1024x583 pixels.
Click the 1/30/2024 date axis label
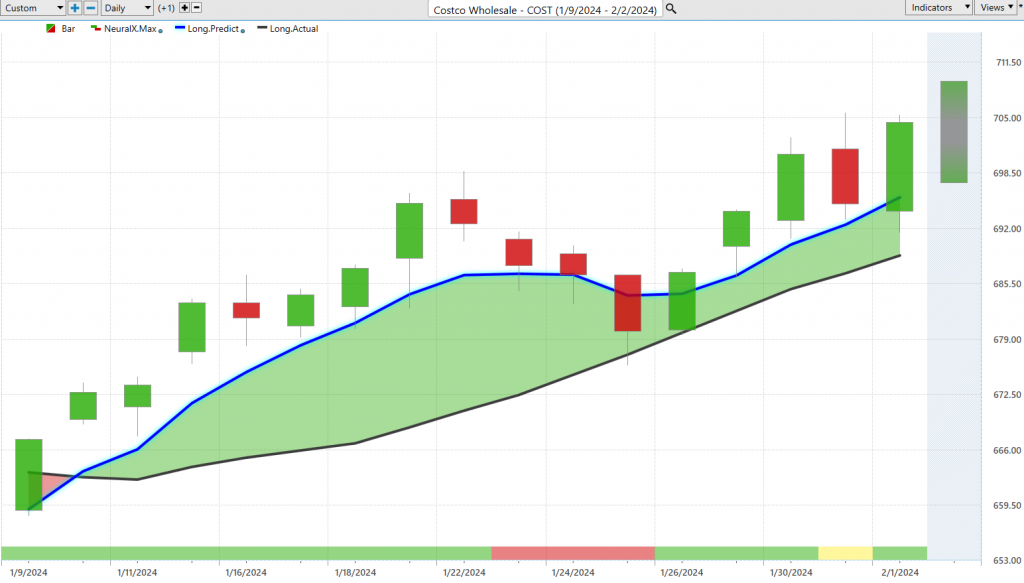click(x=791, y=573)
